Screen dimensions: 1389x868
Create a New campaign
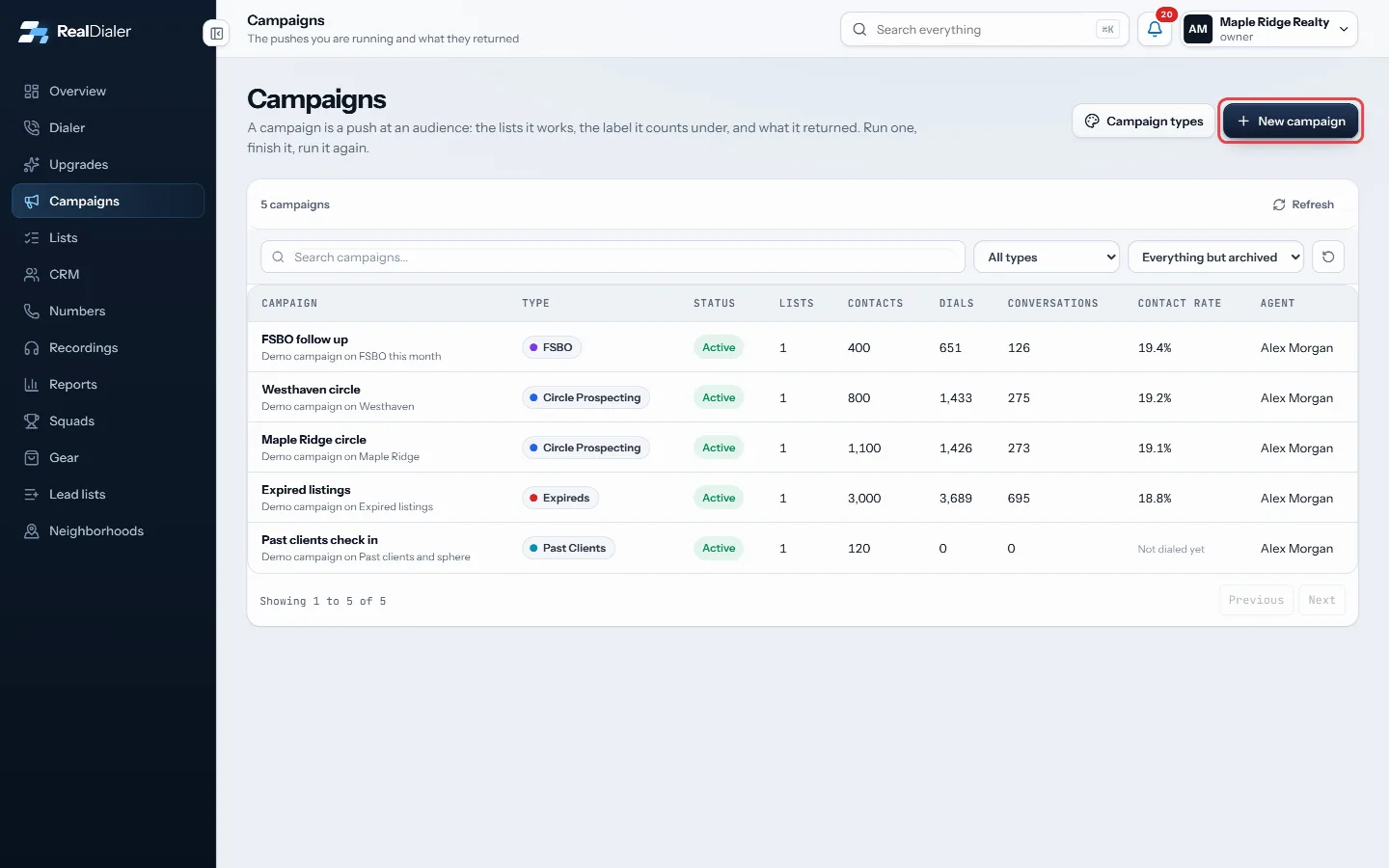click(1291, 122)
